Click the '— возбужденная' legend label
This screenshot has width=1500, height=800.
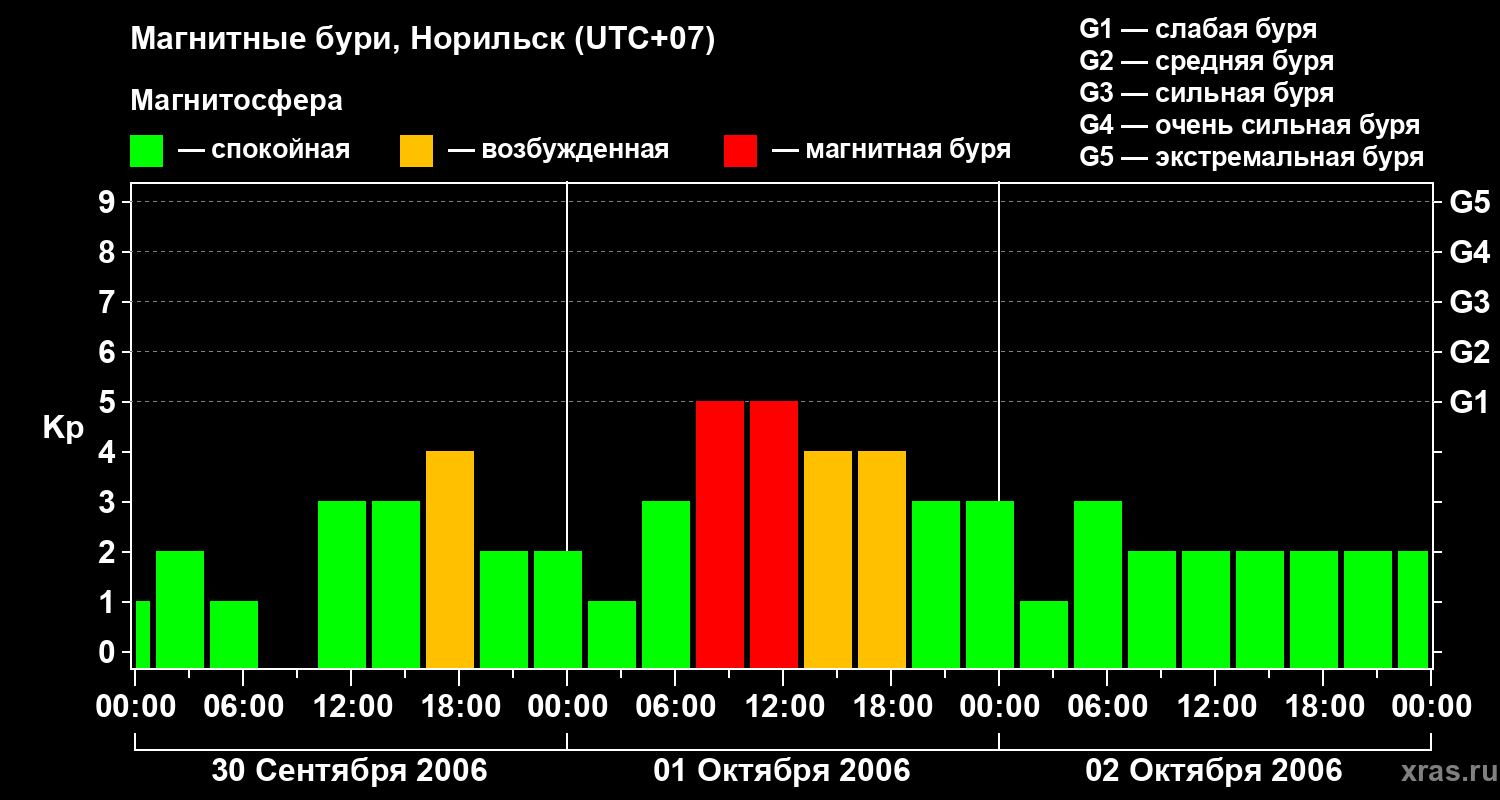tap(558, 150)
